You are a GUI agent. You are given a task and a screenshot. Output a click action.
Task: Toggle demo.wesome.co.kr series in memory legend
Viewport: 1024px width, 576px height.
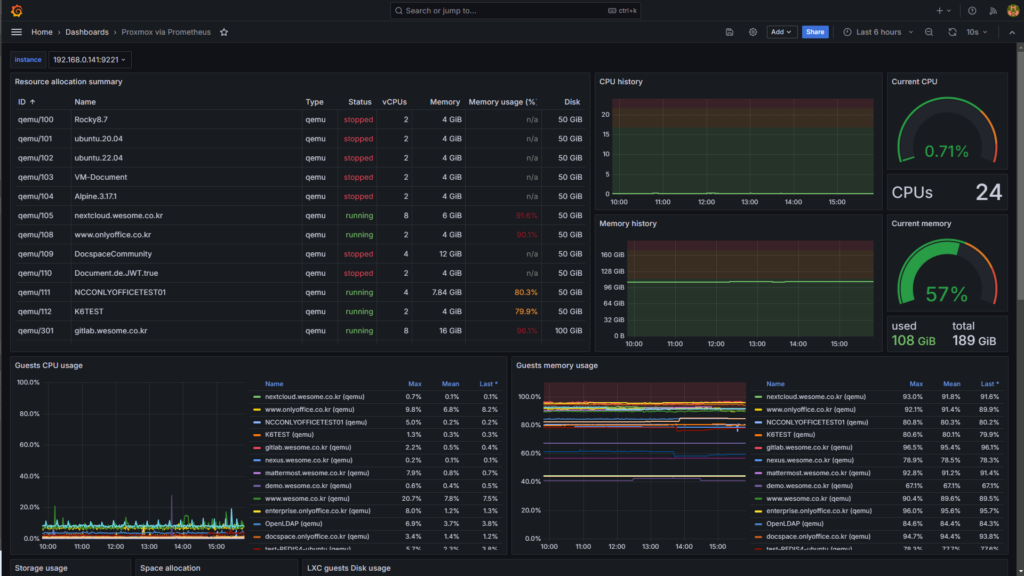click(x=809, y=485)
